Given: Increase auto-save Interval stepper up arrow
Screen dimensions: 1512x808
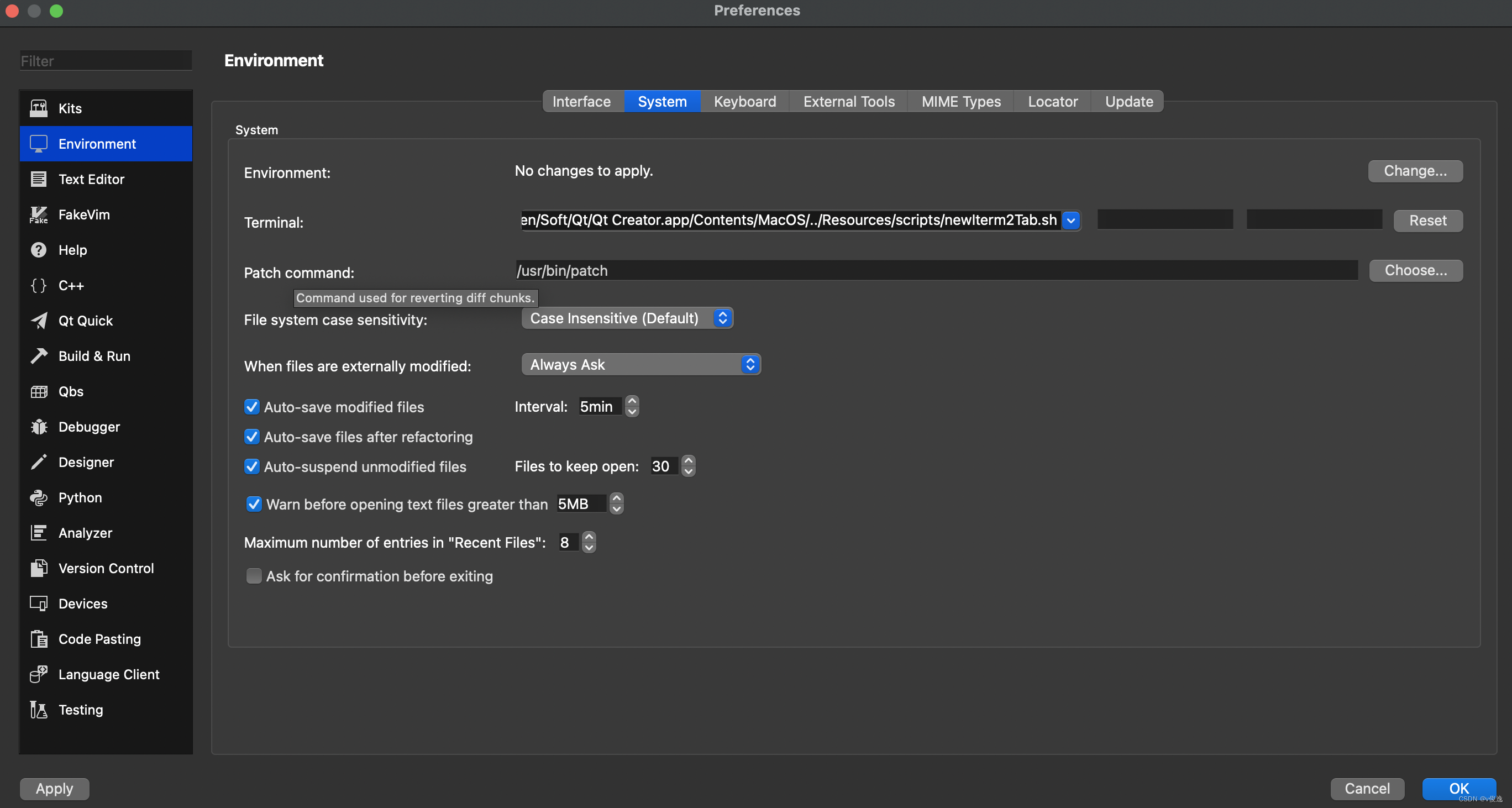Looking at the screenshot, I should (x=632, y=401).
